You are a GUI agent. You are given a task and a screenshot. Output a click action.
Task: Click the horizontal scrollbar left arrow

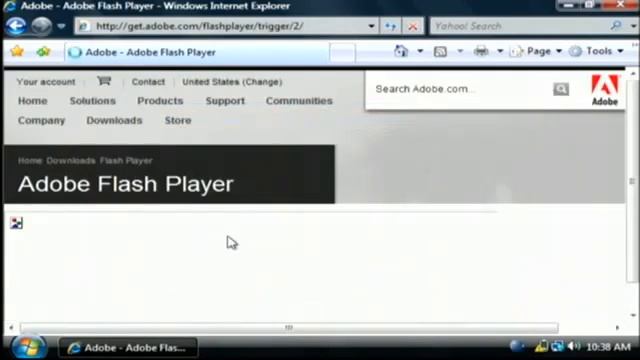(11, 327)
